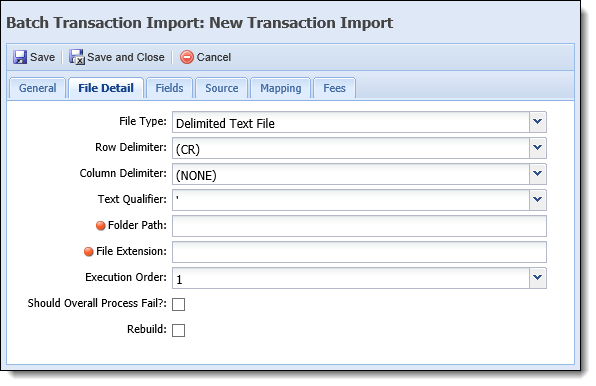Open the File Type dropdown arrow
Viewport: 596px width, 386px height.
point(537,122)
